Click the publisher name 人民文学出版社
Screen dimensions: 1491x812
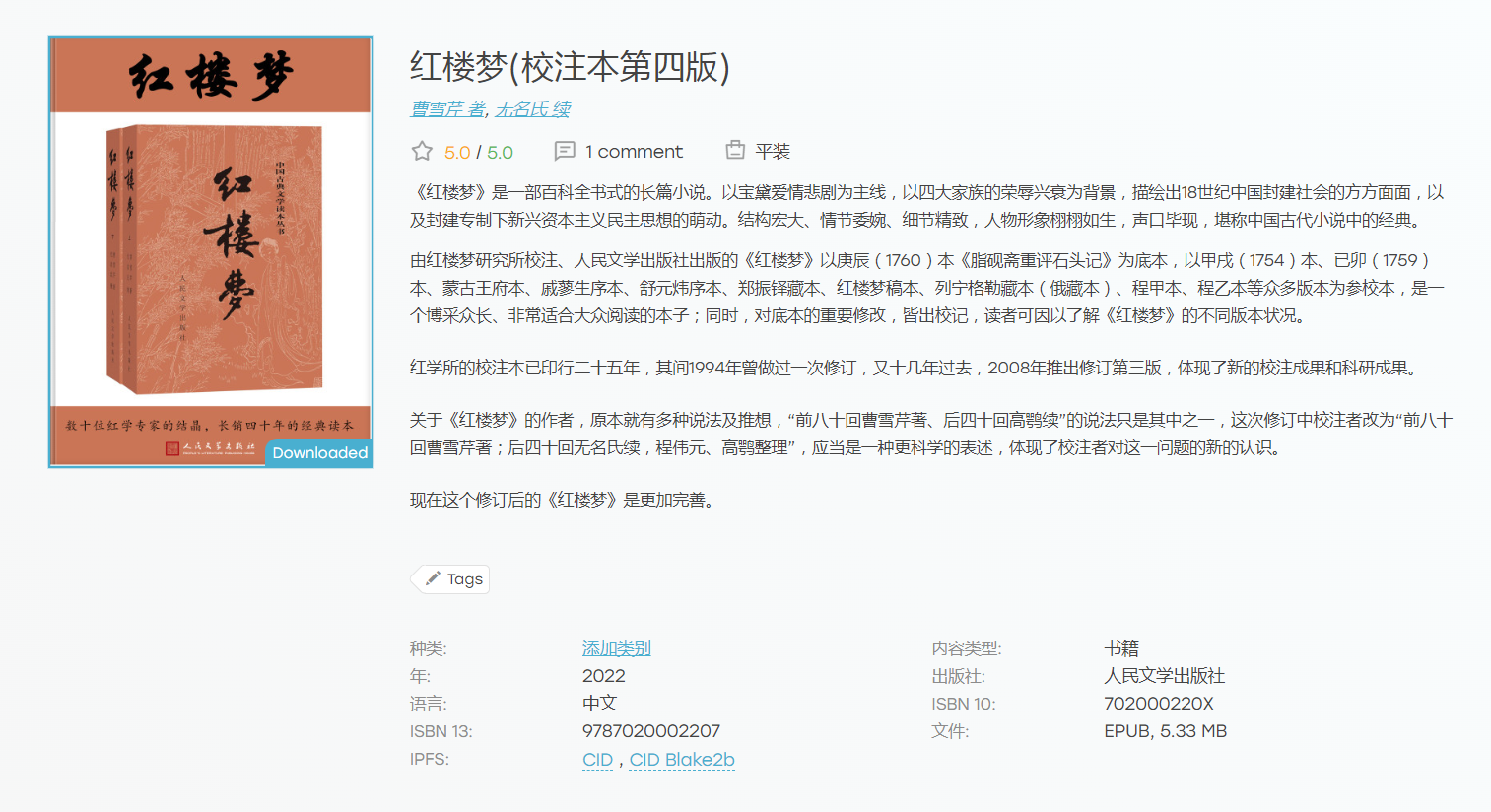[x=1164, y=676]
